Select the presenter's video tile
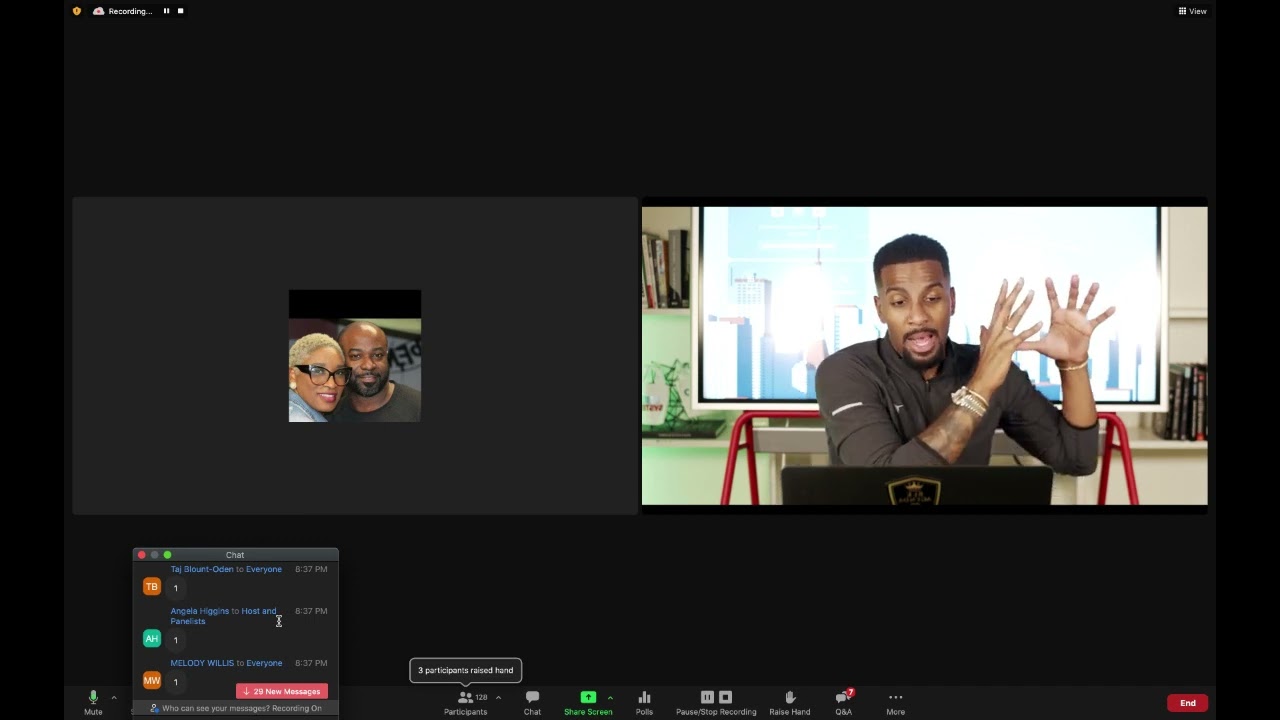 pyautogui.click(x=924, y=356)
